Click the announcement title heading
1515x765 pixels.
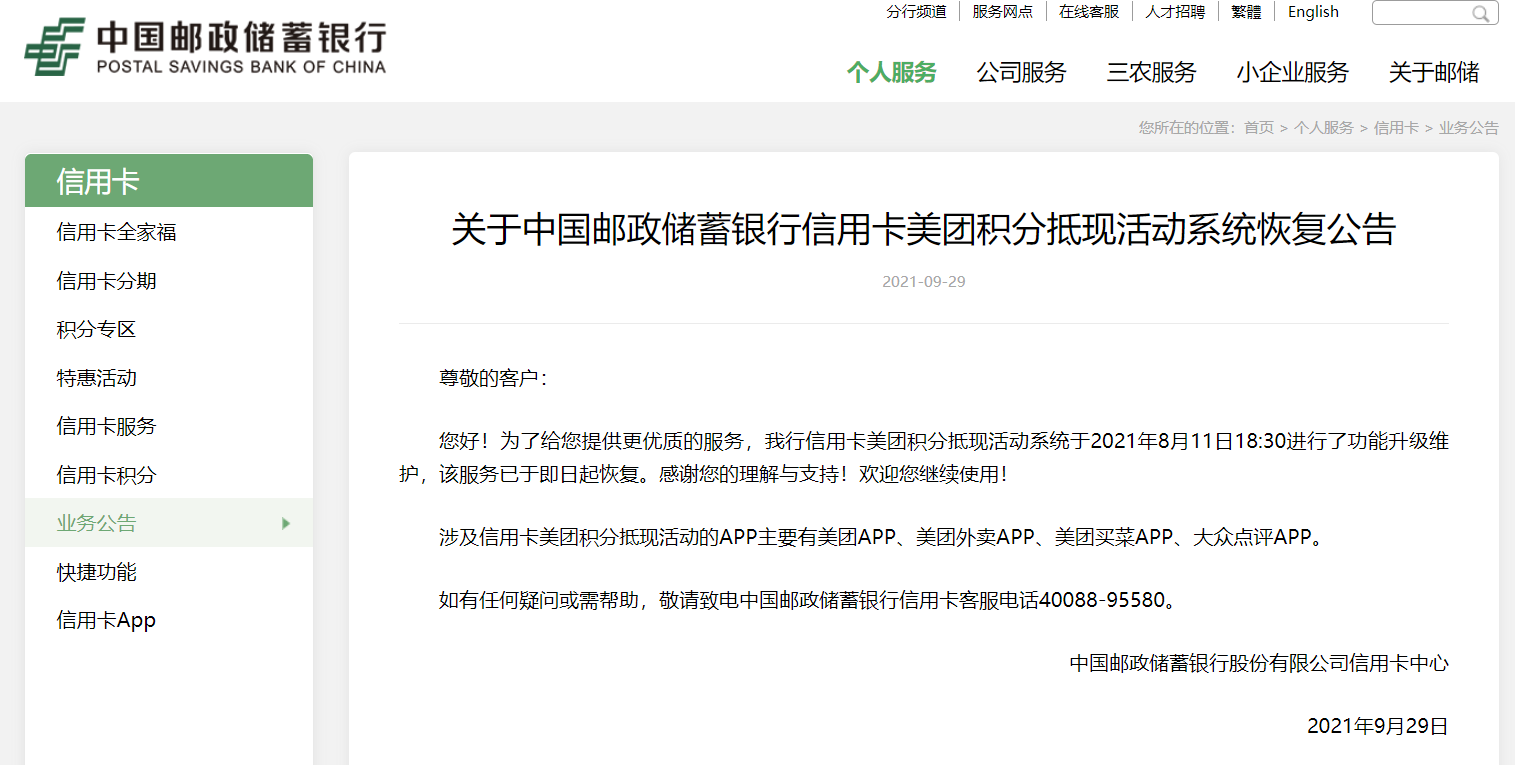[x=923, y=229]
